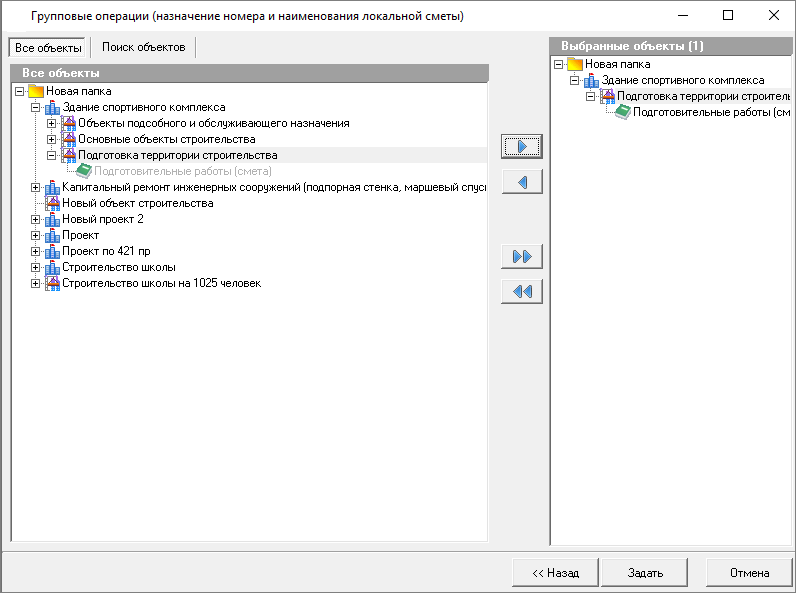Click the move left single arrow button

pos(521,181)
